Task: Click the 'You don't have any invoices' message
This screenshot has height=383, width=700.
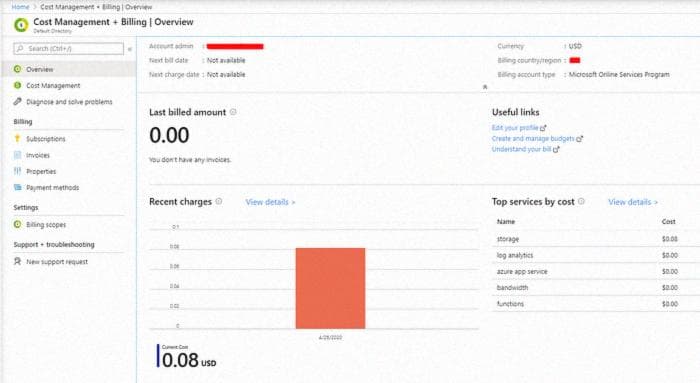Action: (190, 160)
